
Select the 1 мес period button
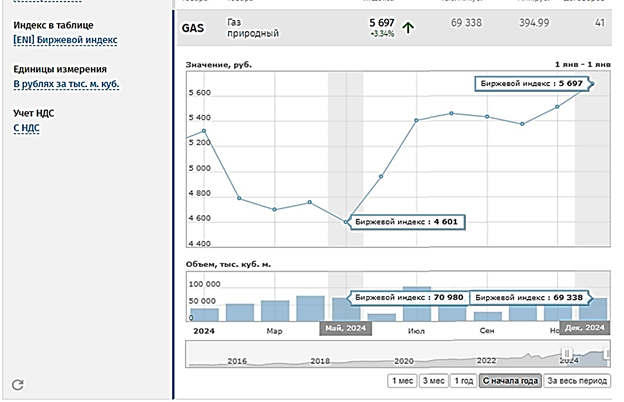pos(401,381)
